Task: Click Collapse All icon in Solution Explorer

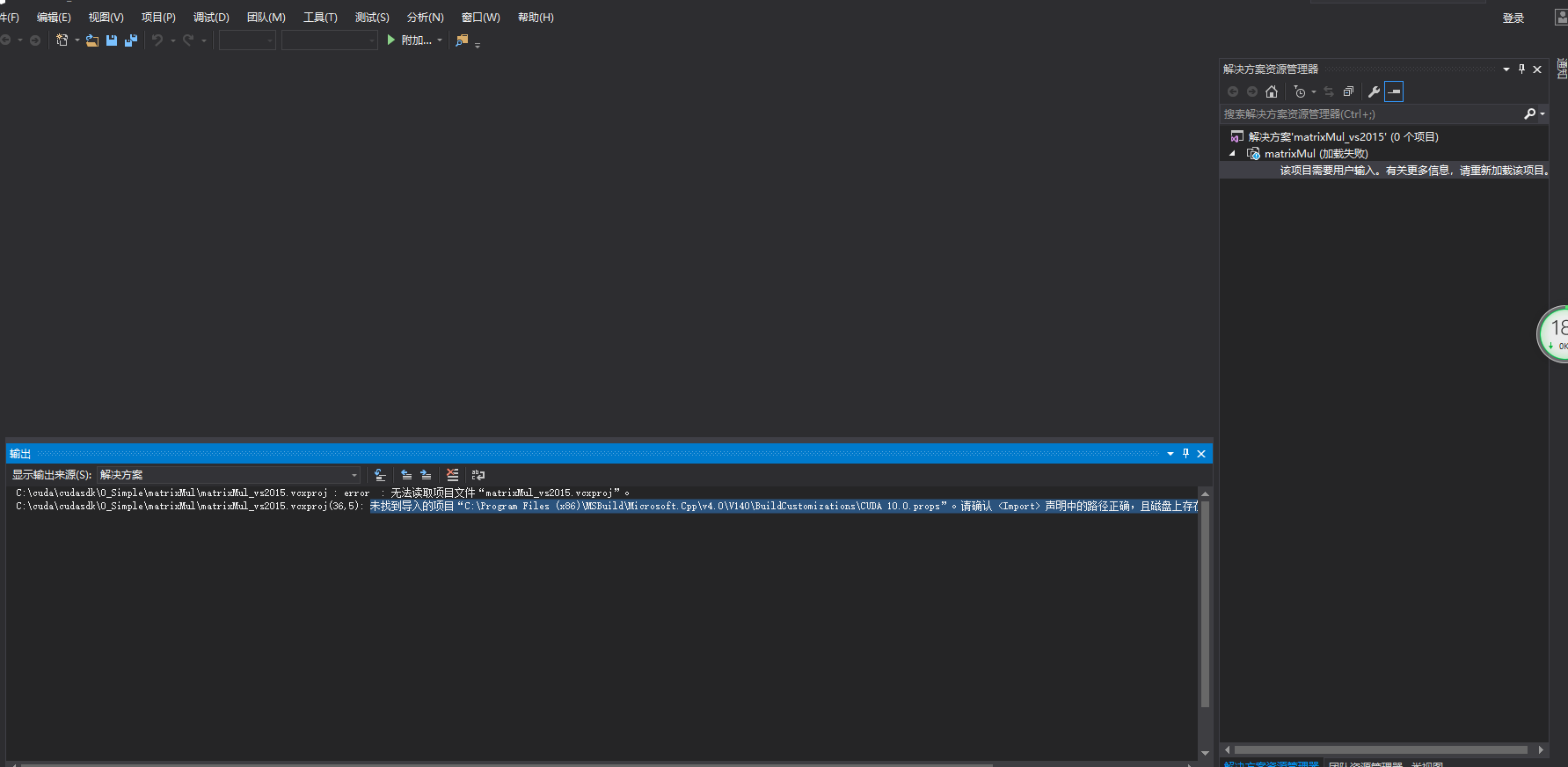Action: click(1348, 91)
